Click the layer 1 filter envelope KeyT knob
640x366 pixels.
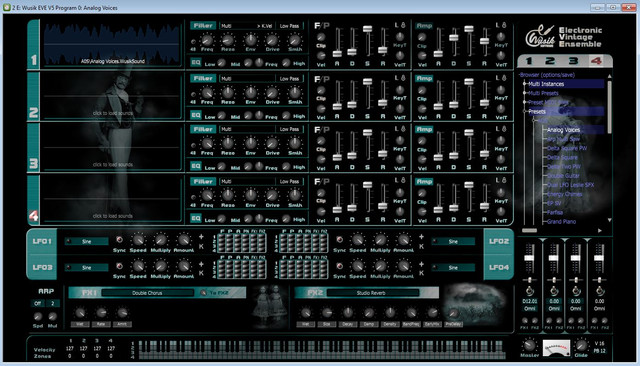[x=400, y=37]
